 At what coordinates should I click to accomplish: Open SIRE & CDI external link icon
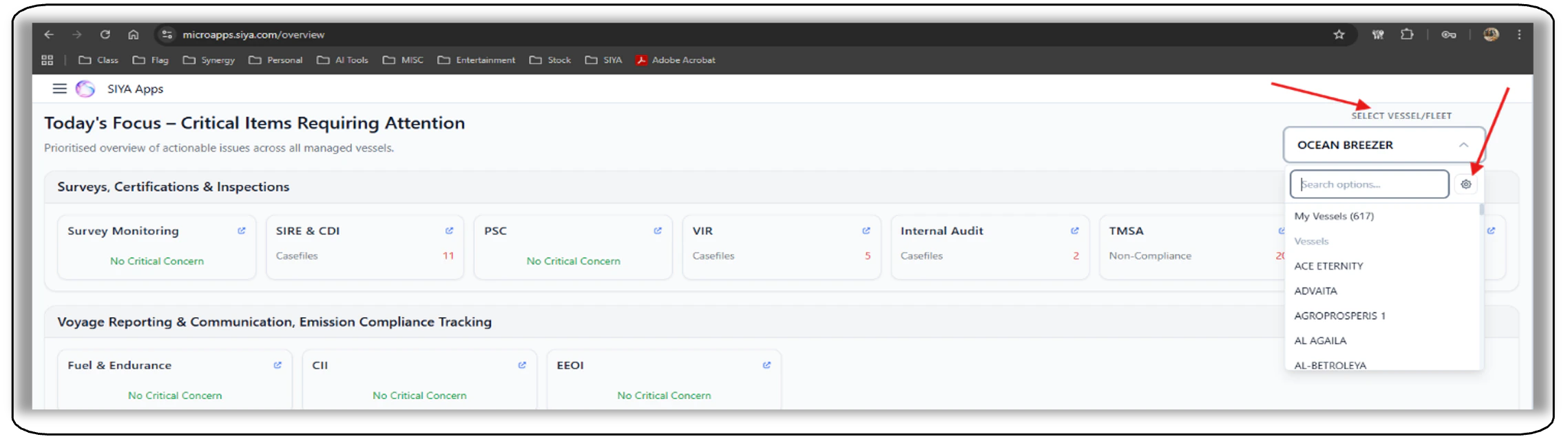(450, 230)
